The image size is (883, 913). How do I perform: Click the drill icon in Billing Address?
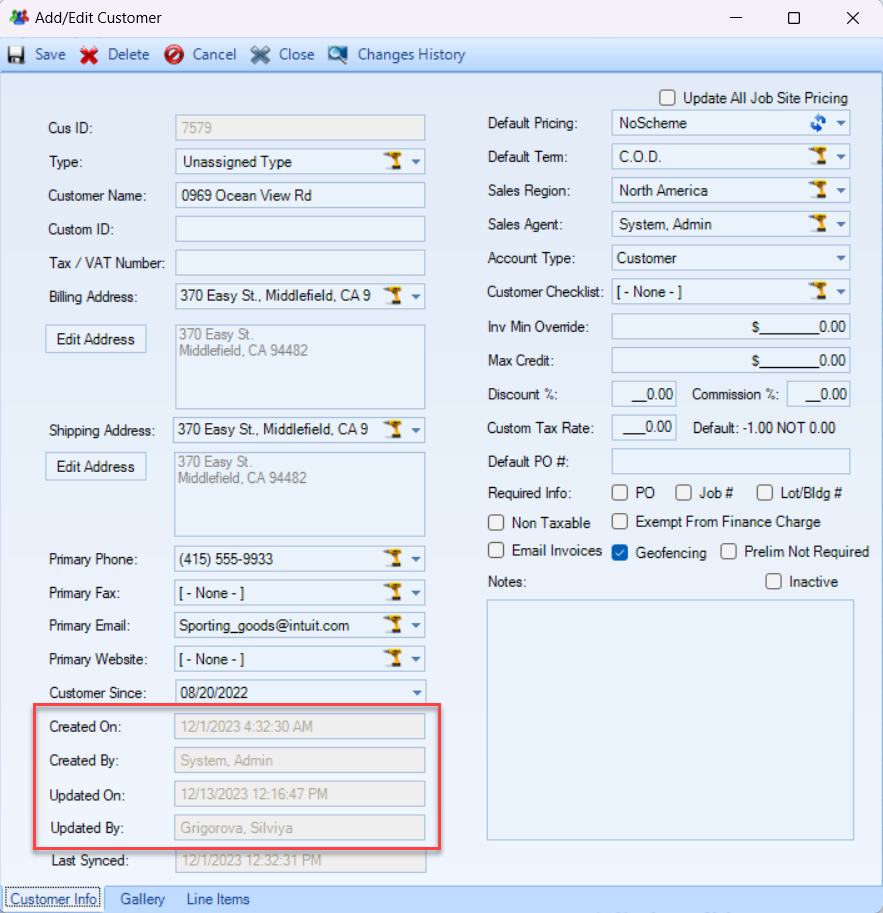(x=394, y=295)
